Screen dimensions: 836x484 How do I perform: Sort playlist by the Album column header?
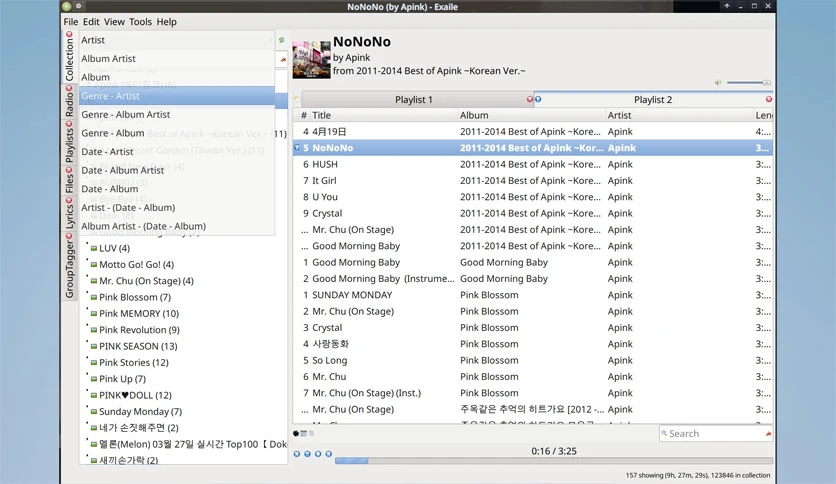[x=531, y=115]
